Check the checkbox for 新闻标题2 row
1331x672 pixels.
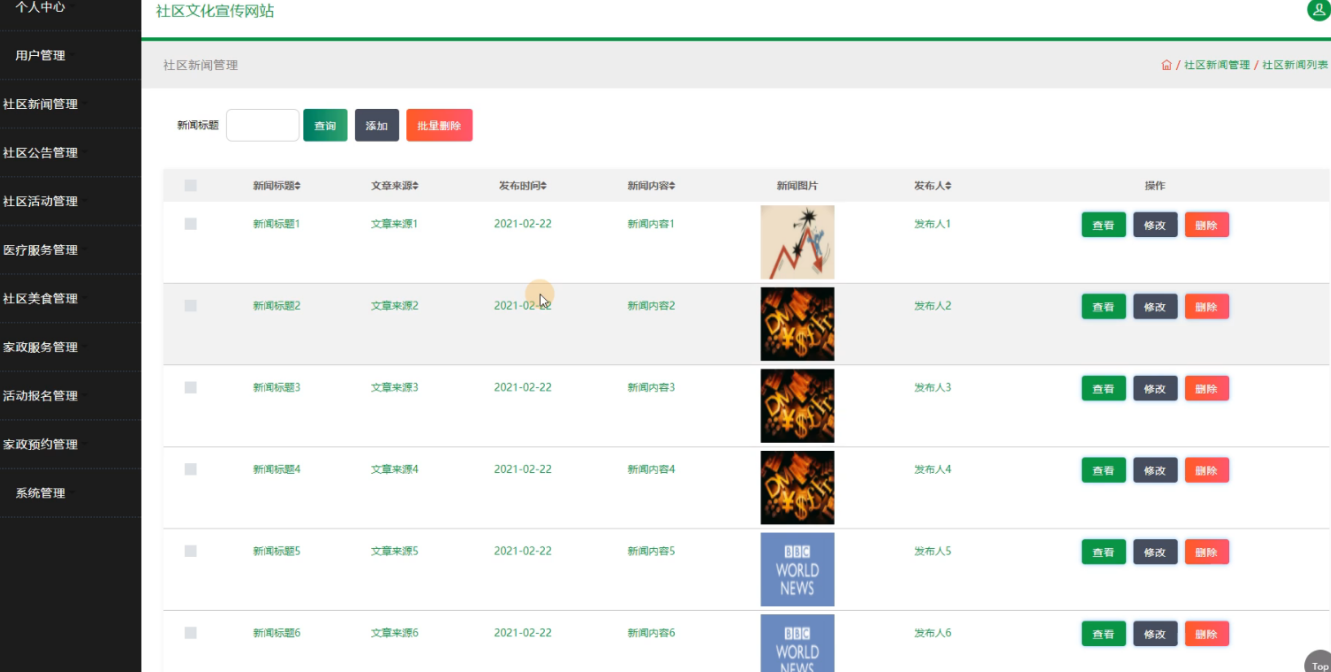[x=191, y=306]
